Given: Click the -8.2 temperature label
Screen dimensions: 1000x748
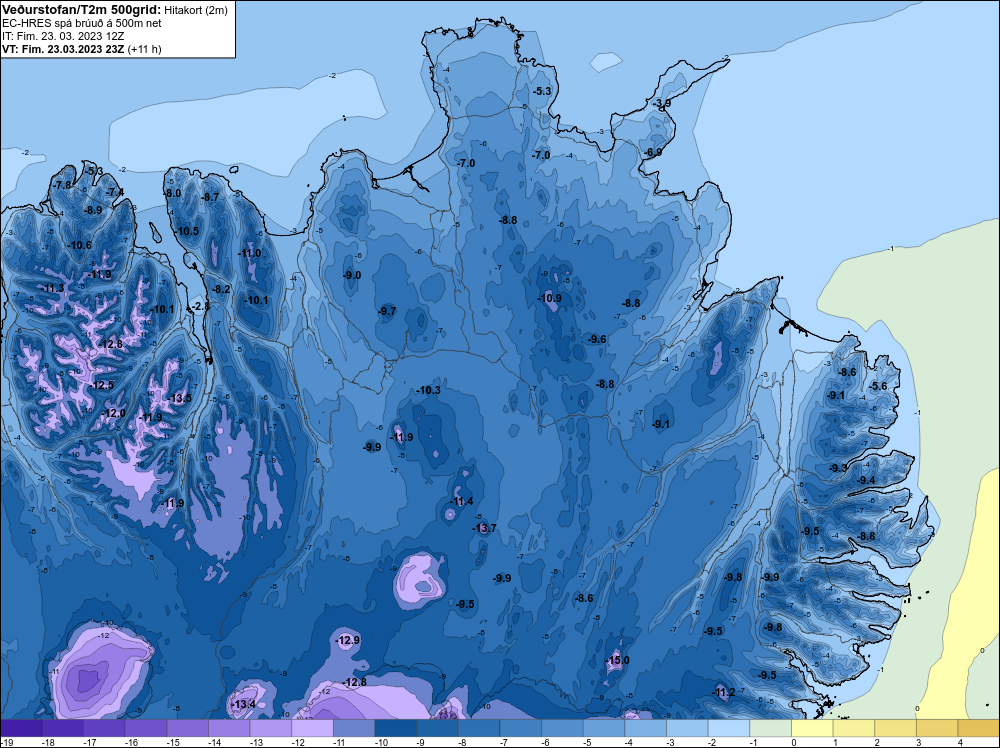Looking at the screenshot, I should (x=221, y=289).
